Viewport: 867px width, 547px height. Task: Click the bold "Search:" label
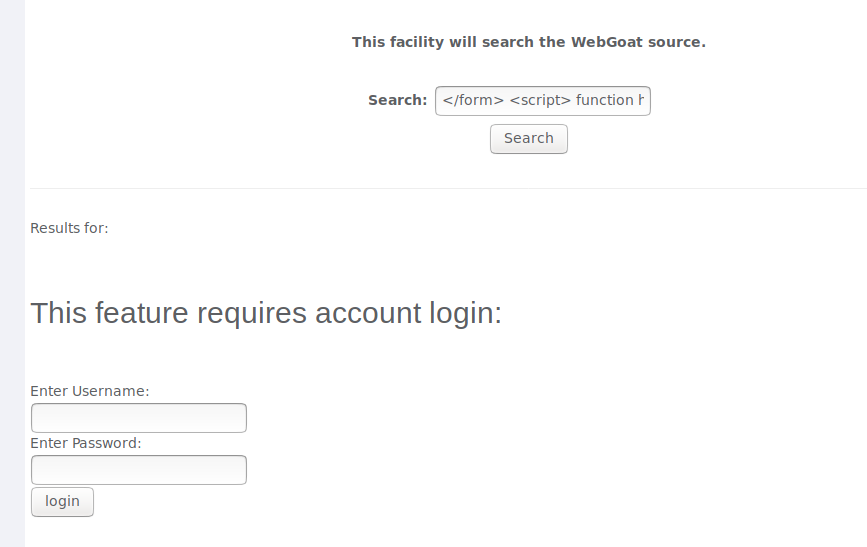pos(397,100)
